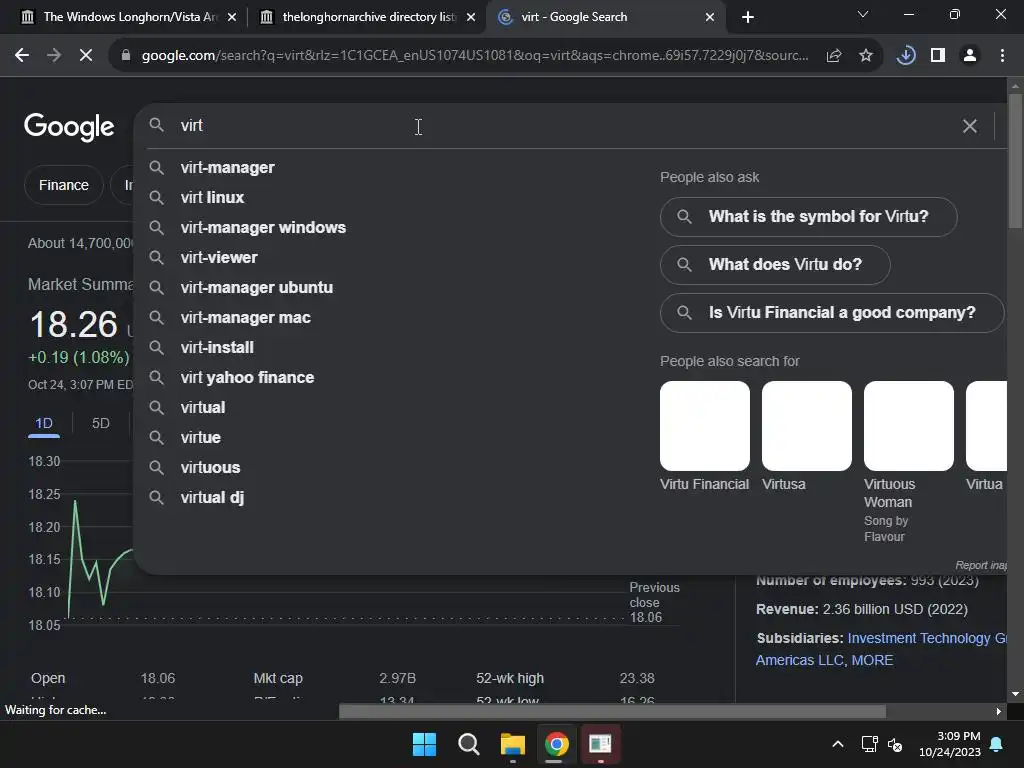Open the muted volume tray icon

(895, 744)
